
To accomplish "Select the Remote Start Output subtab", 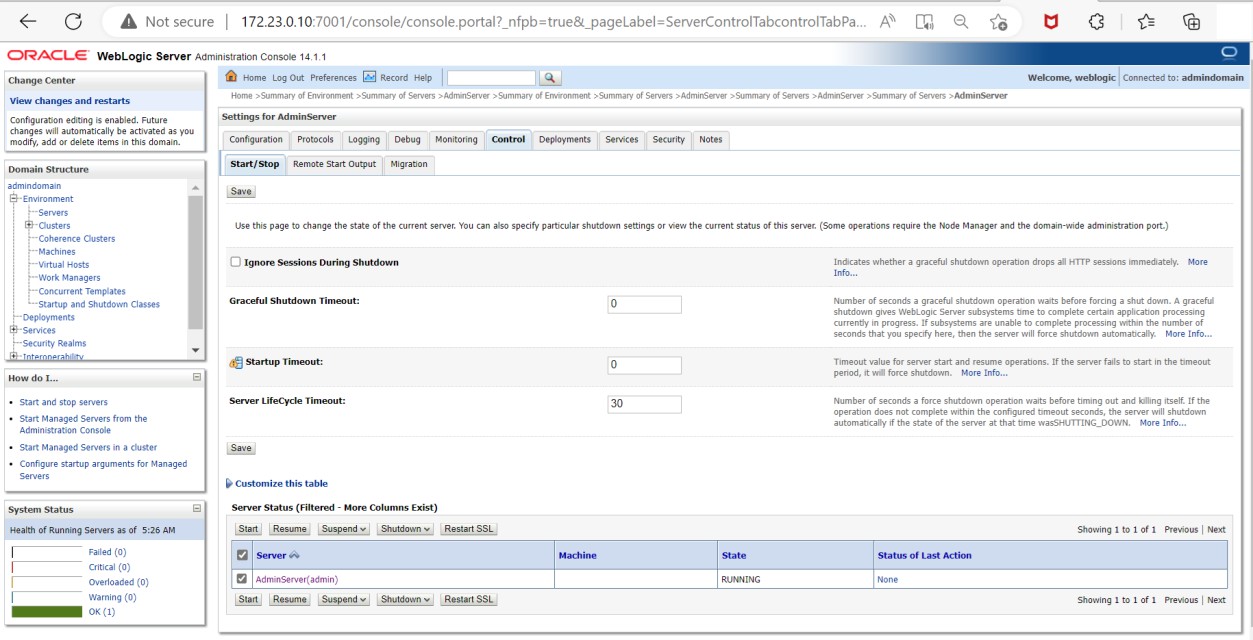I will [334, 164].
